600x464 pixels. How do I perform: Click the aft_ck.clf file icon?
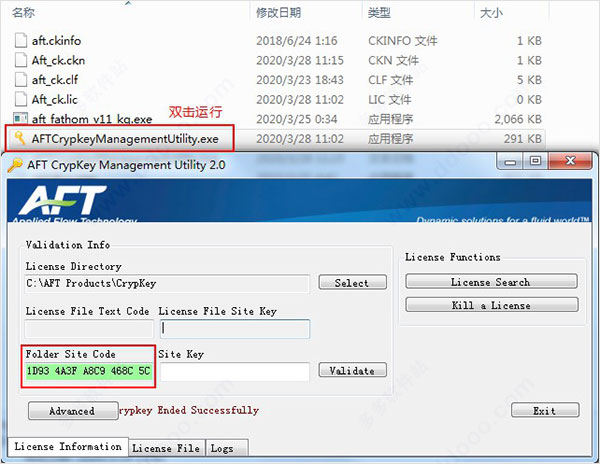point(21,80)
